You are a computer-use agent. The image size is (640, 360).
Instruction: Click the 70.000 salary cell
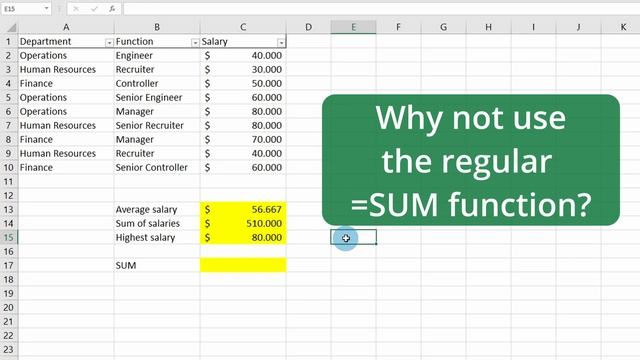tap(243, 140)
